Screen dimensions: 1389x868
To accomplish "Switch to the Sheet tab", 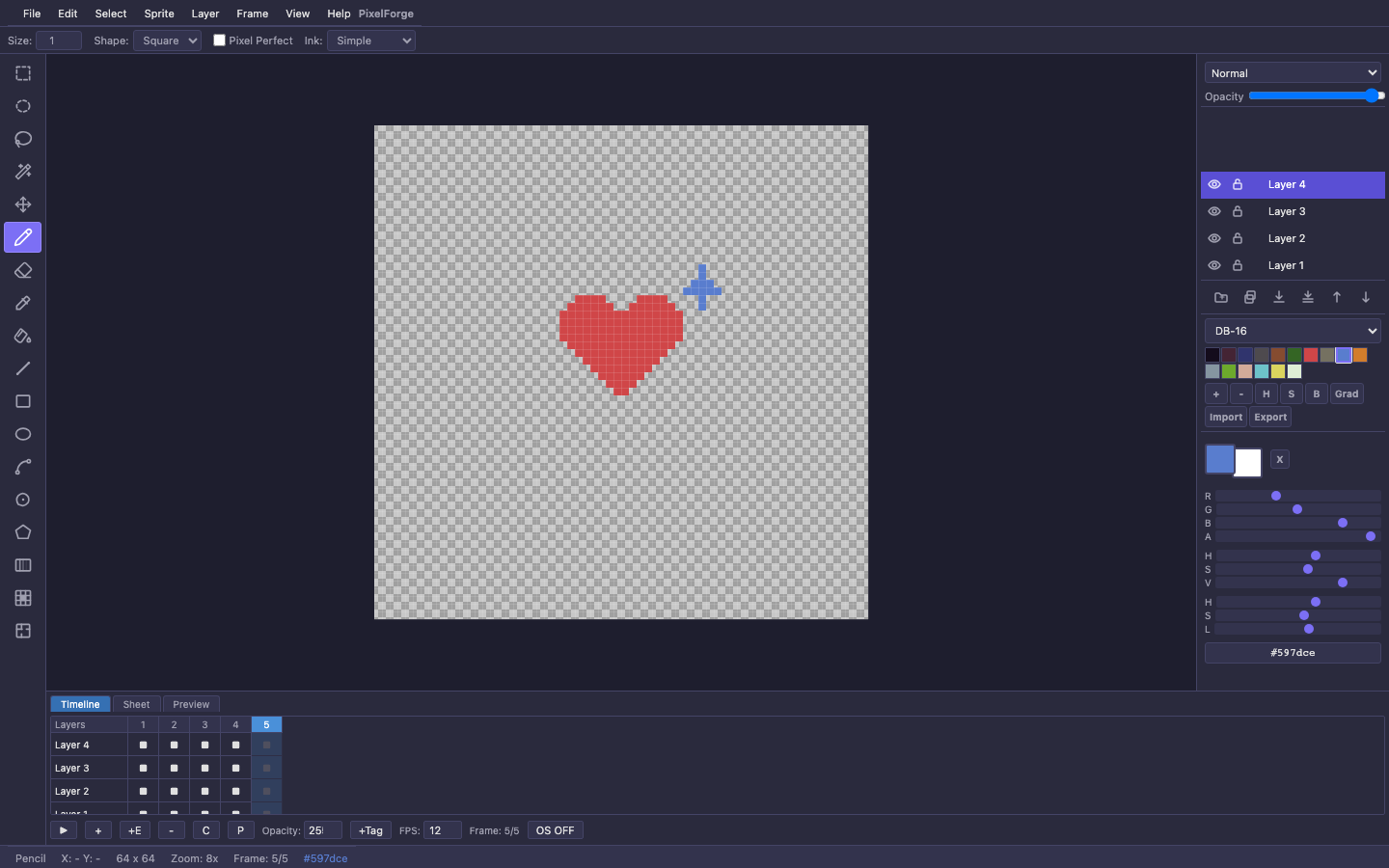I will (x=136, y=704).
